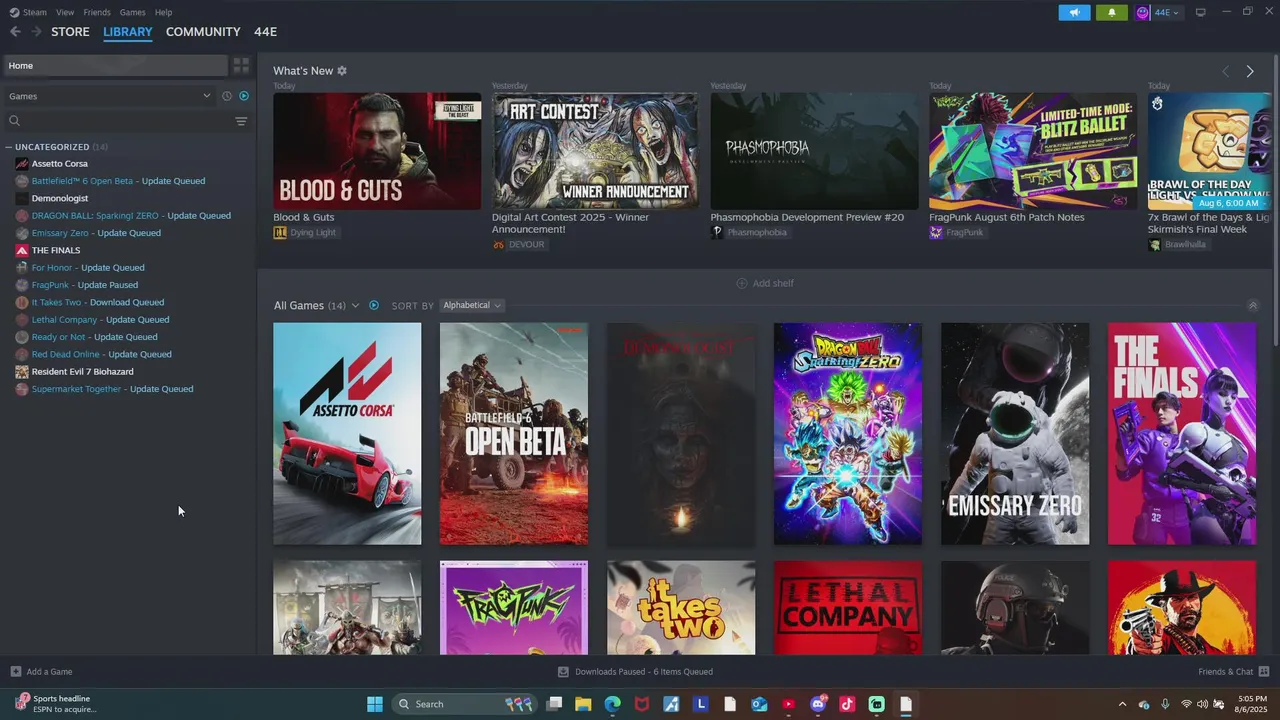Screen dimensions: 1280x720
Task: Open File Explorer from taskbar
Action: point(583,704)
